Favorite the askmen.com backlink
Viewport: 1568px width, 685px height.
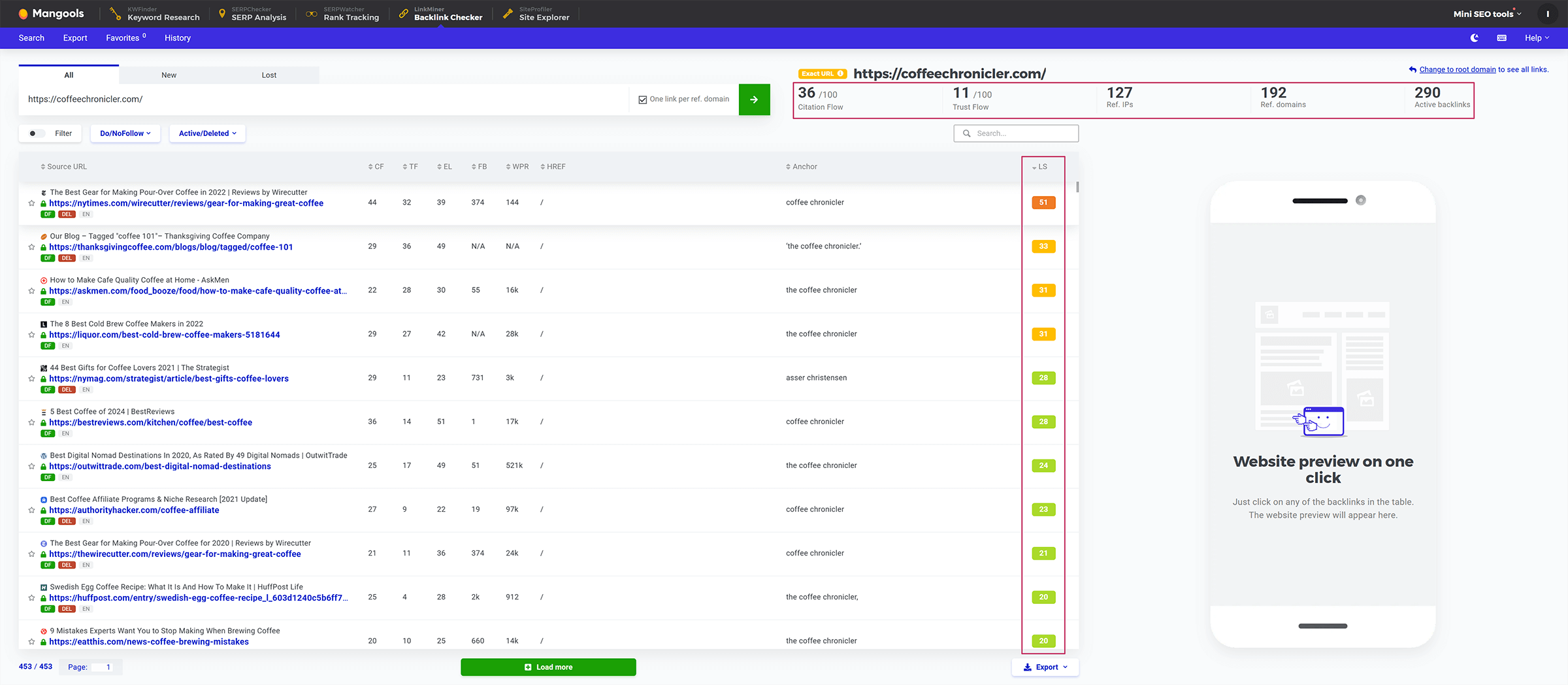click(31, 291)
